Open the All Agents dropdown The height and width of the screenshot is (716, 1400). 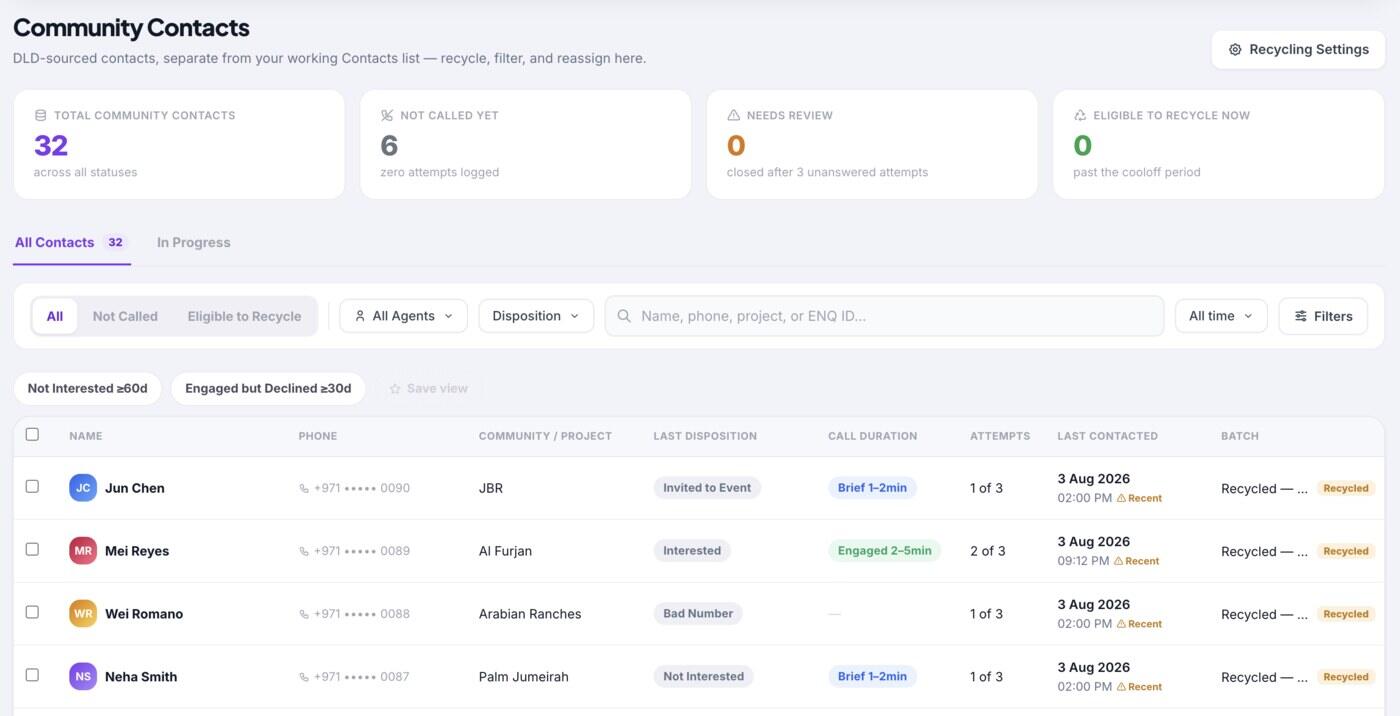coord(403,316)
